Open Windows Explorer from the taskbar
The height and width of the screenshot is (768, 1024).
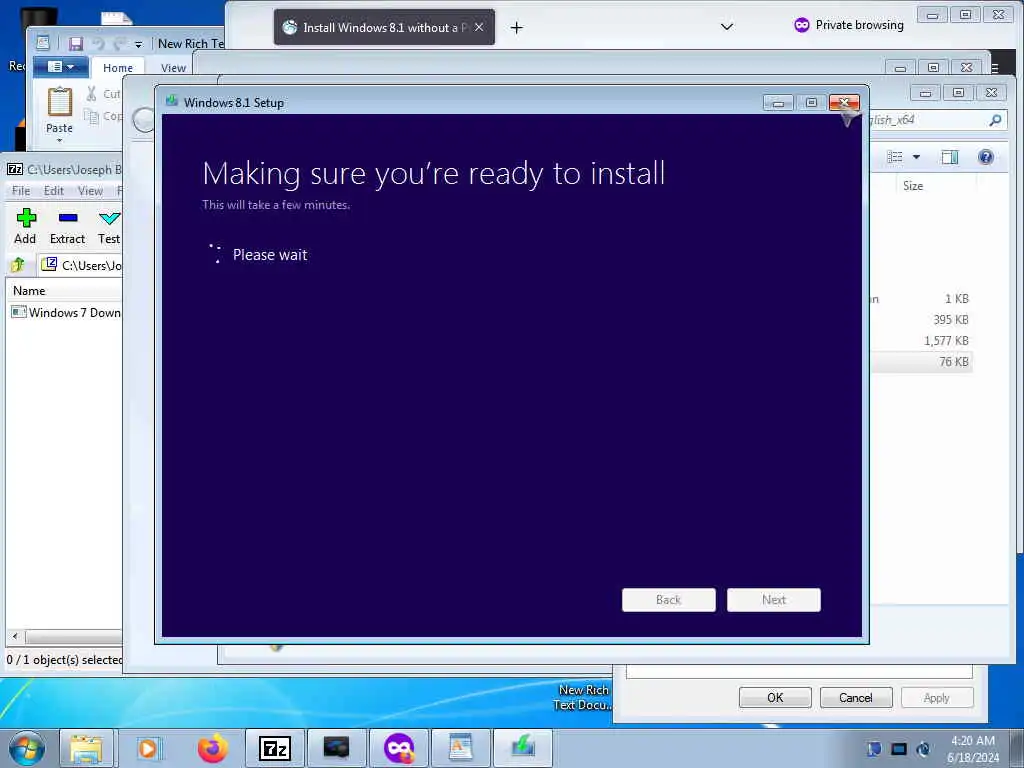(x=86, y=748)
